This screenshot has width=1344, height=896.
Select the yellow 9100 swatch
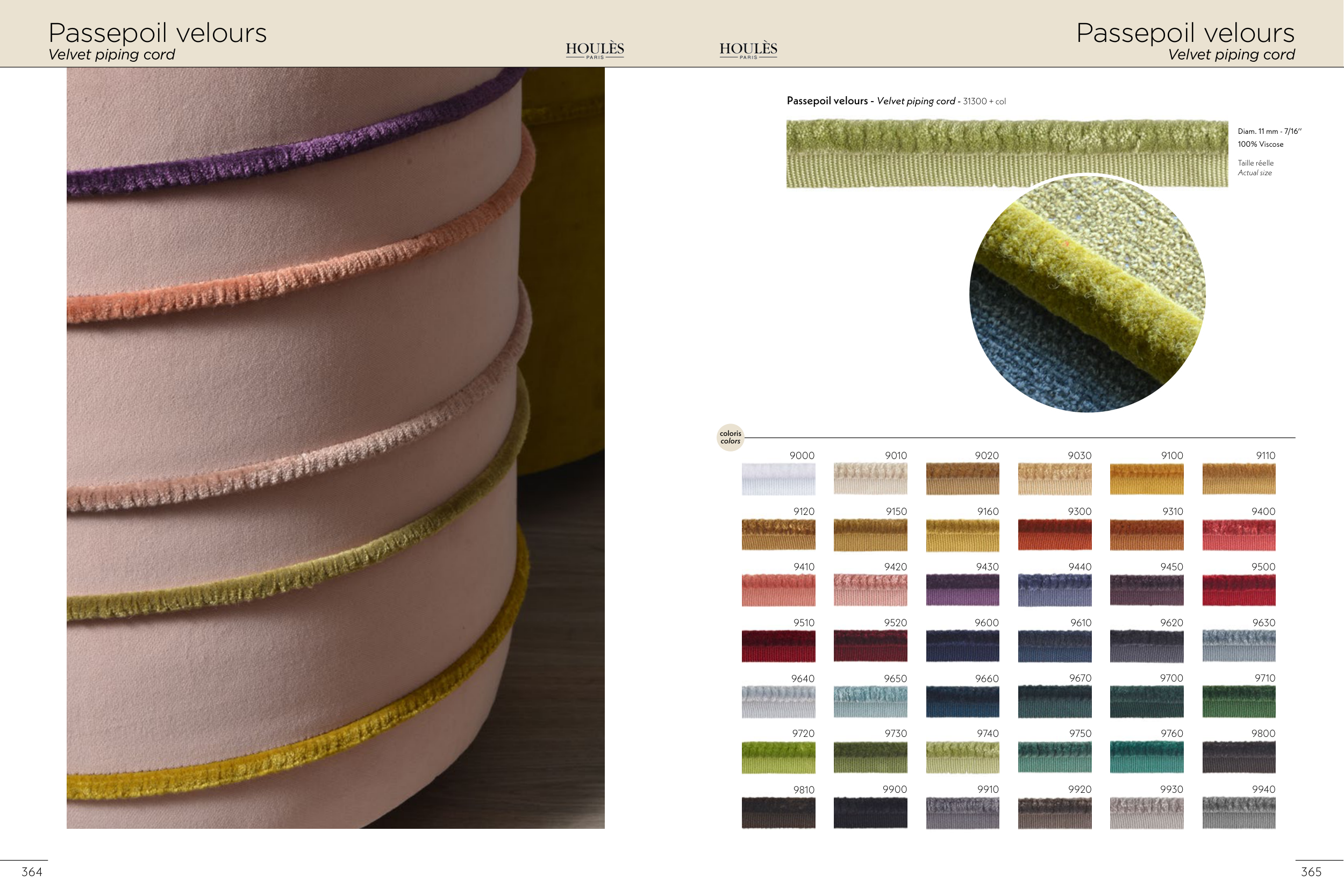click(1146, 479)
